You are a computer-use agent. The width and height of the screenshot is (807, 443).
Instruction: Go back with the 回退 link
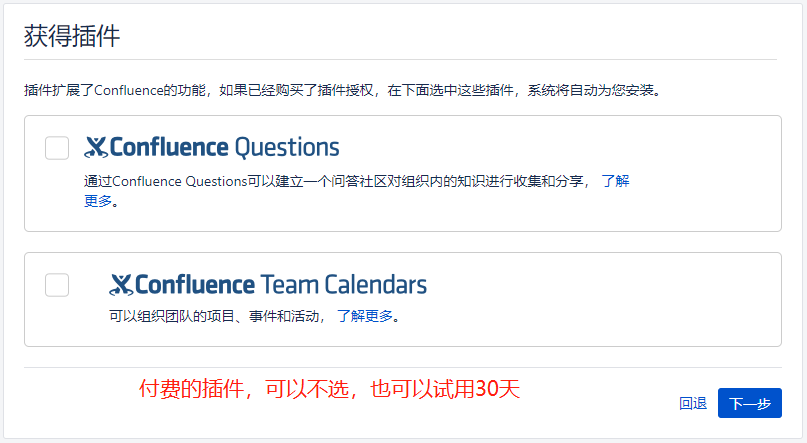[x=693, y=404]
